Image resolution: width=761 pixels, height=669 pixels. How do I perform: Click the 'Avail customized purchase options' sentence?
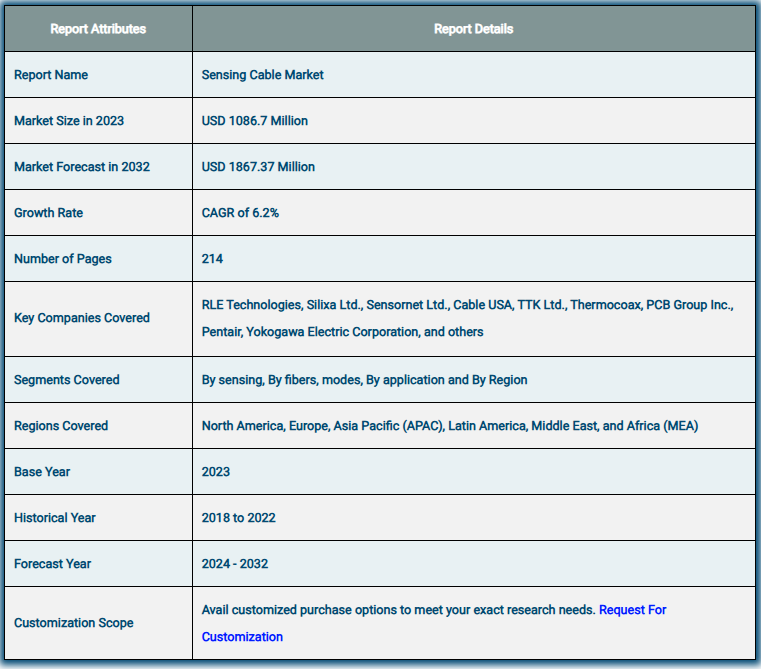click(398, 610)
